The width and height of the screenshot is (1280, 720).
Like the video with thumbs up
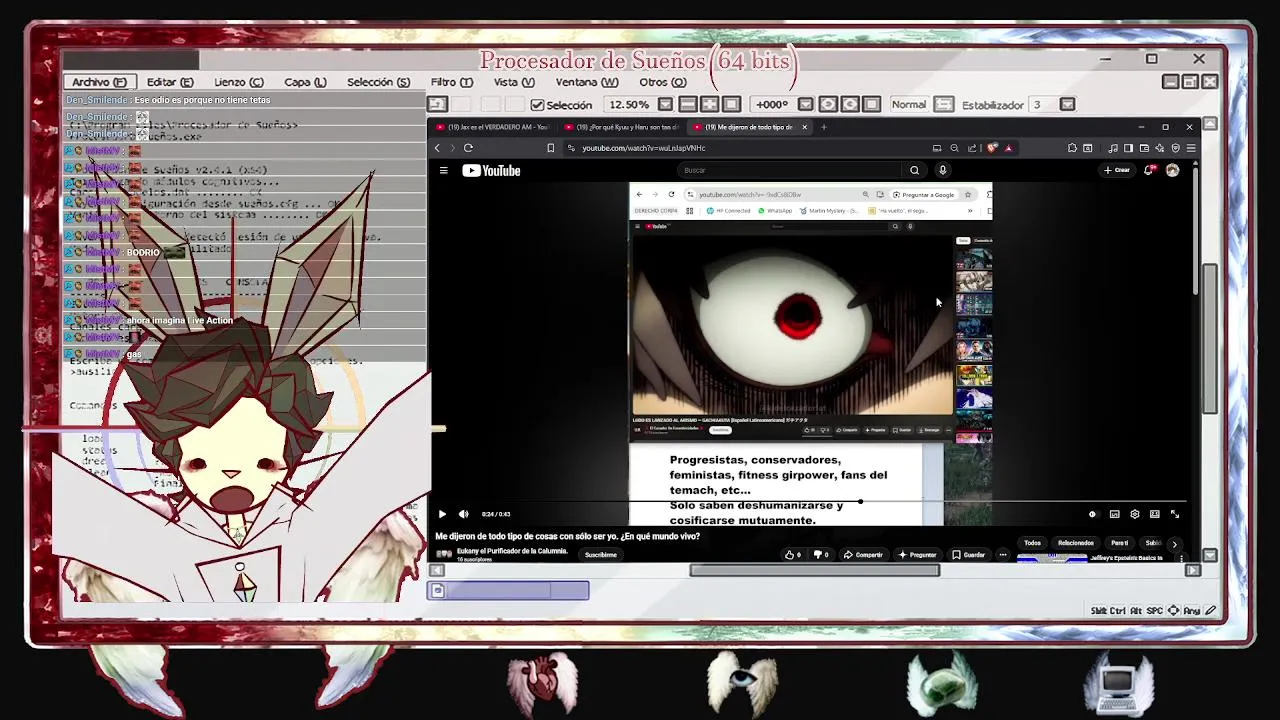click(793, 555)
